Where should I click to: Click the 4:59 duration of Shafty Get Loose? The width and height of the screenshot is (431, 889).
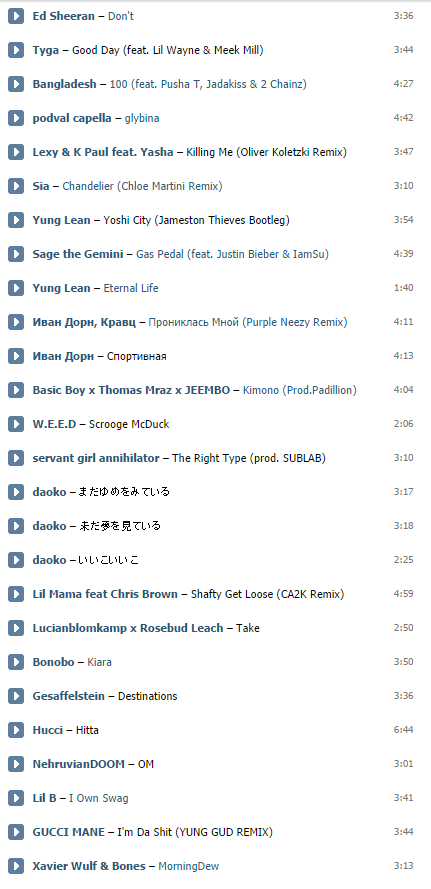tap(403, 594)
